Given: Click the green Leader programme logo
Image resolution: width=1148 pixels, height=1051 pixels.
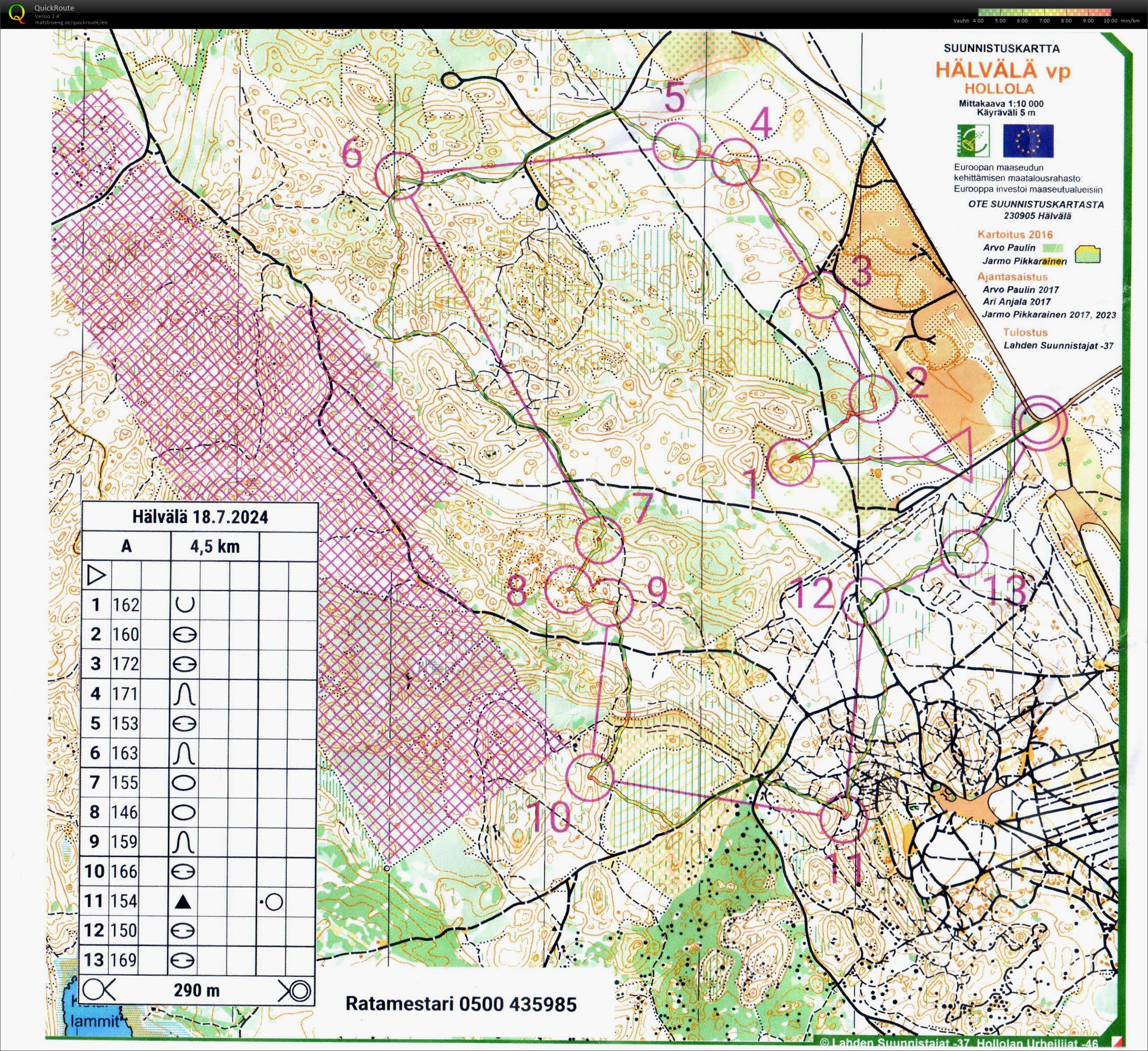Looking at the screenshot, I should click(x=973, y=141).
